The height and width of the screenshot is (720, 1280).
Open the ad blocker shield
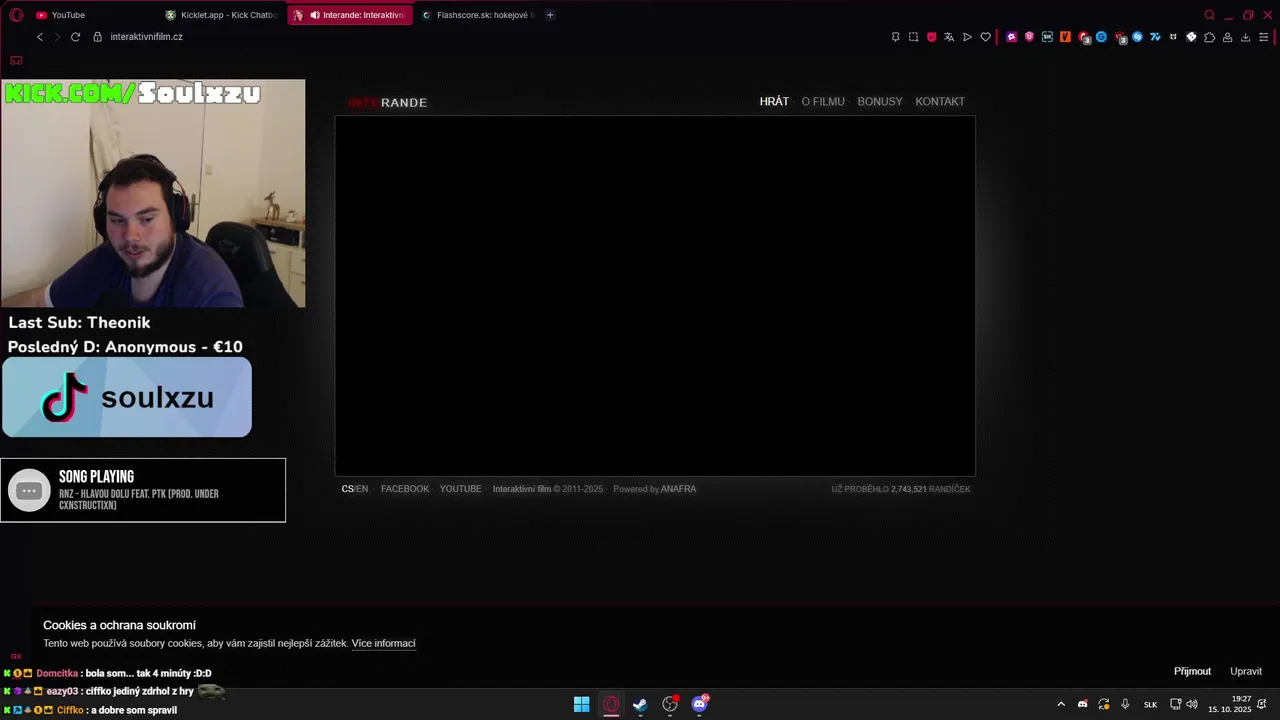point(931,37)
